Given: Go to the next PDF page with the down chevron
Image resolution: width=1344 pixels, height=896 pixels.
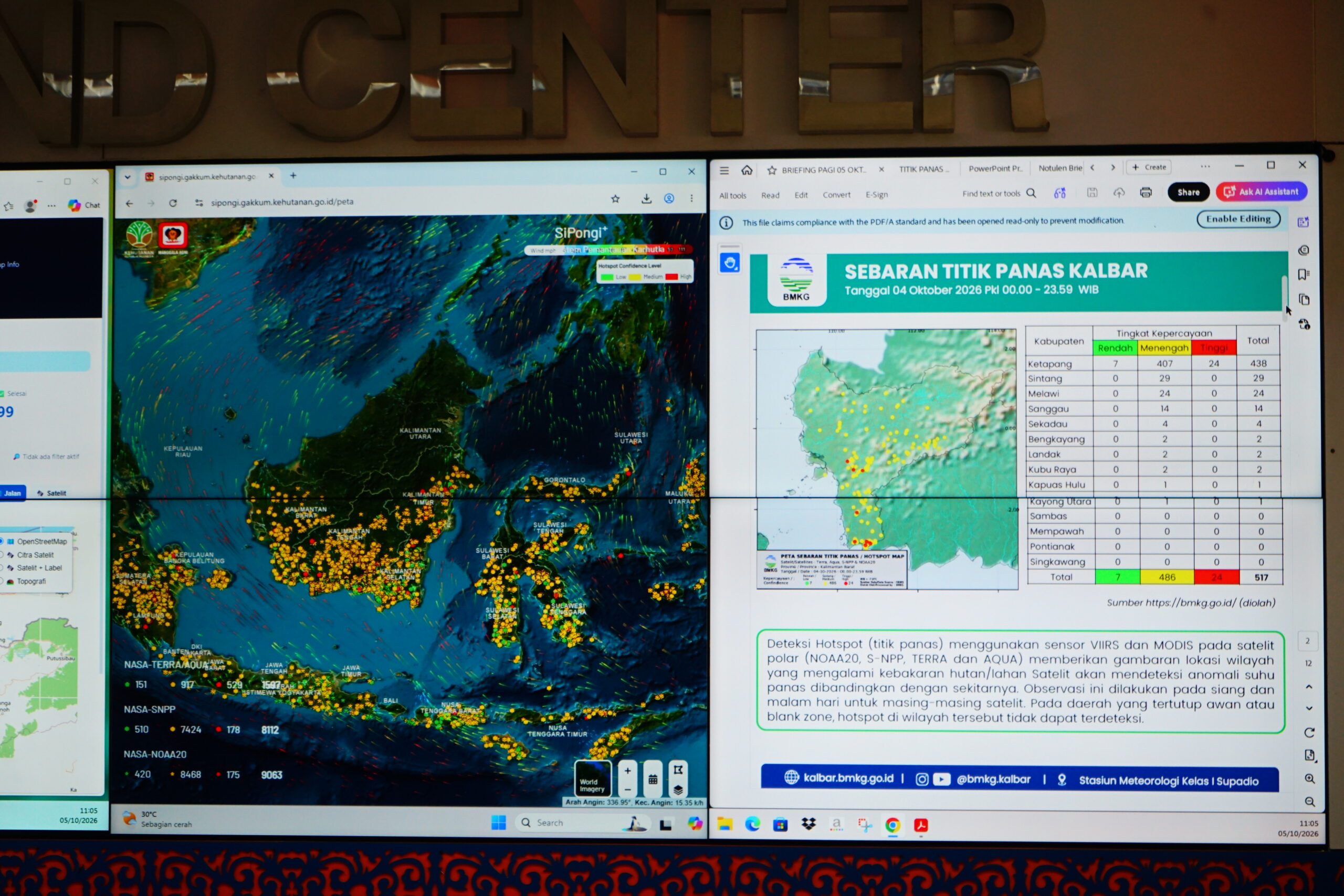Looking at the screenshot, I should click(x=1309, y=708).
